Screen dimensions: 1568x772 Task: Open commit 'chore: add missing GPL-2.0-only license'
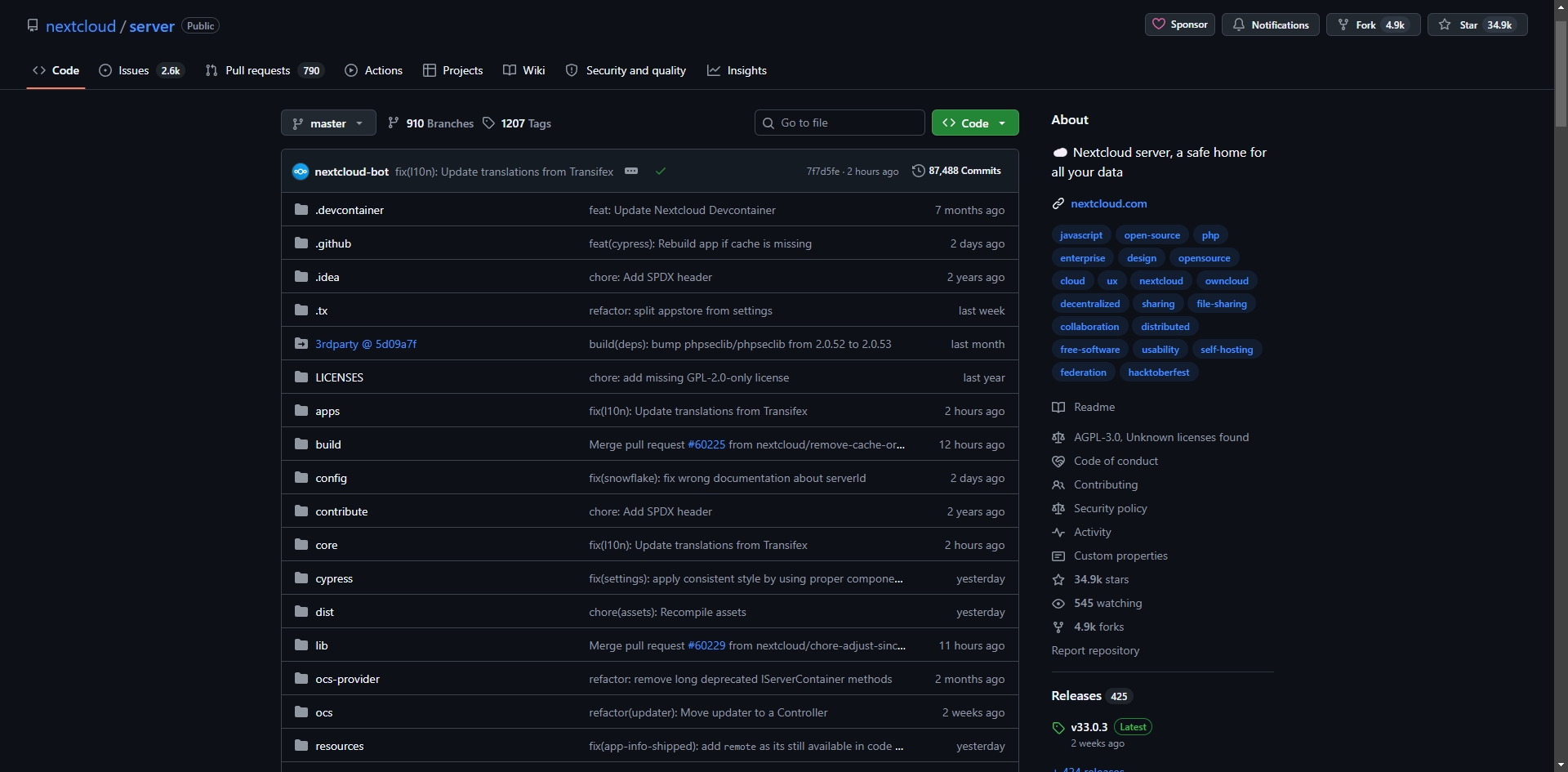[688, 377]
